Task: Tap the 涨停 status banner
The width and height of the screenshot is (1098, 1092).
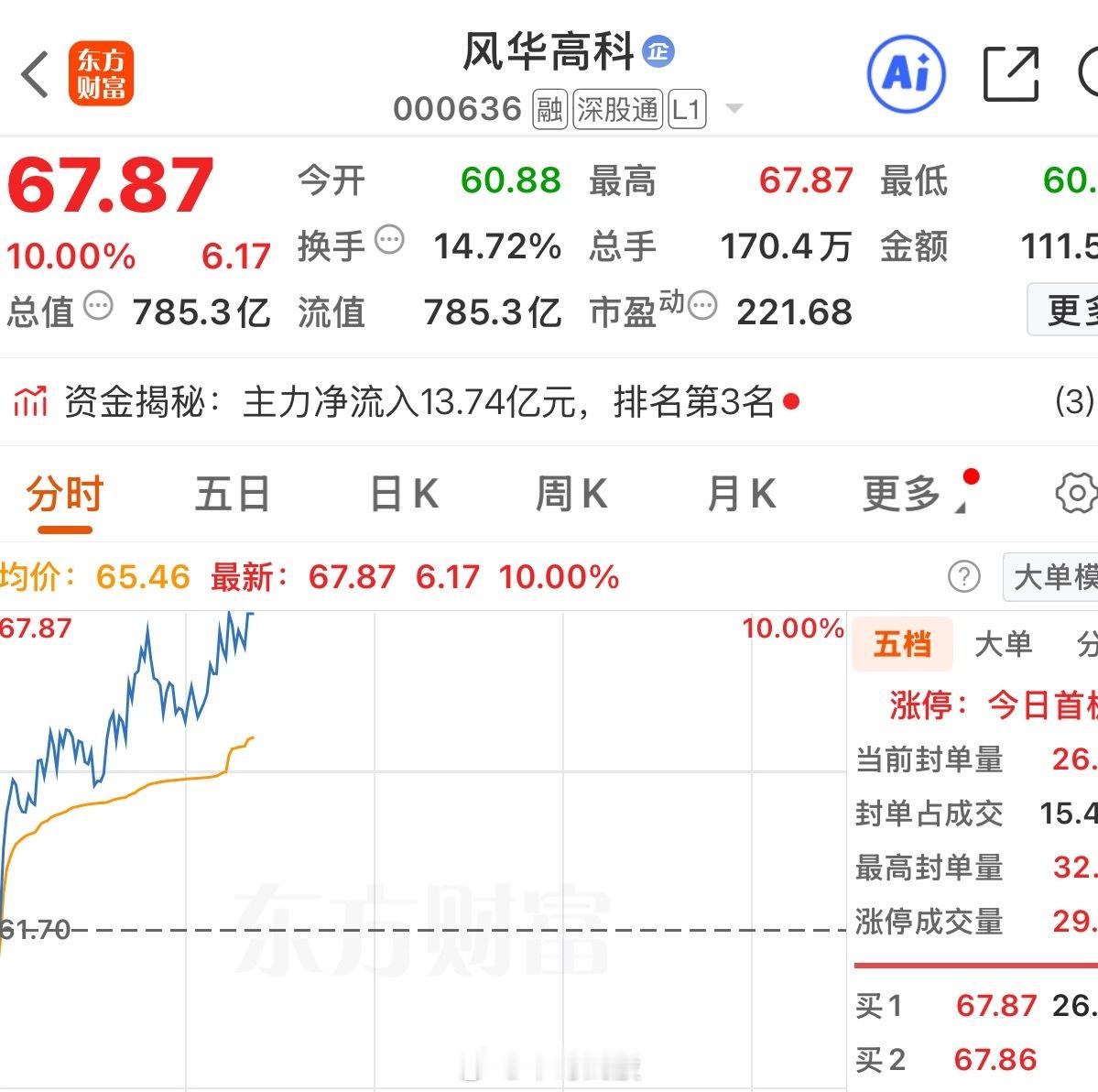Action: (993, 704)
